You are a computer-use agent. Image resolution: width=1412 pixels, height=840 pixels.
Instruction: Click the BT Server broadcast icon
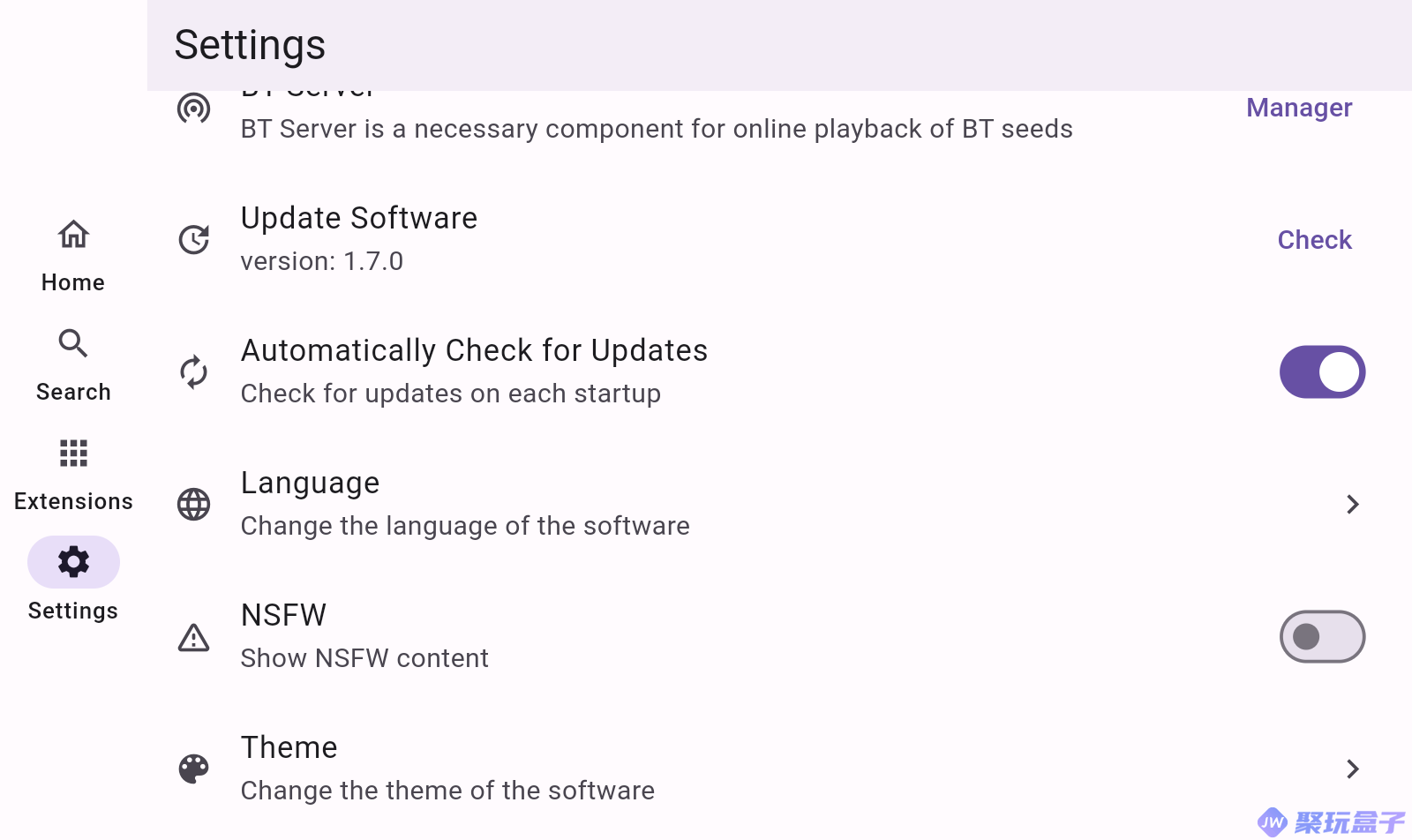coord(193,109)
